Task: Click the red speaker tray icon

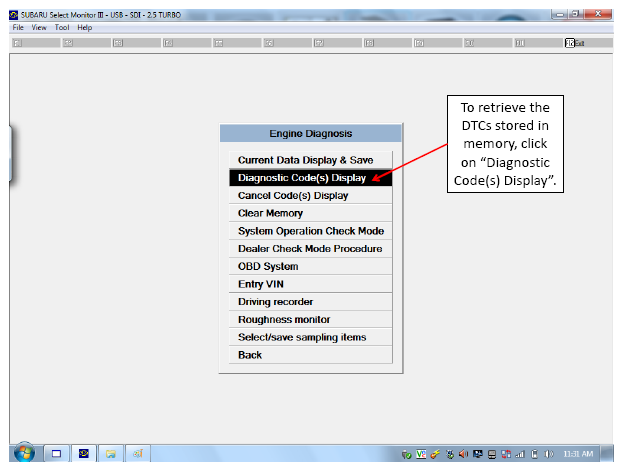Action: click(x=463, y=454)
